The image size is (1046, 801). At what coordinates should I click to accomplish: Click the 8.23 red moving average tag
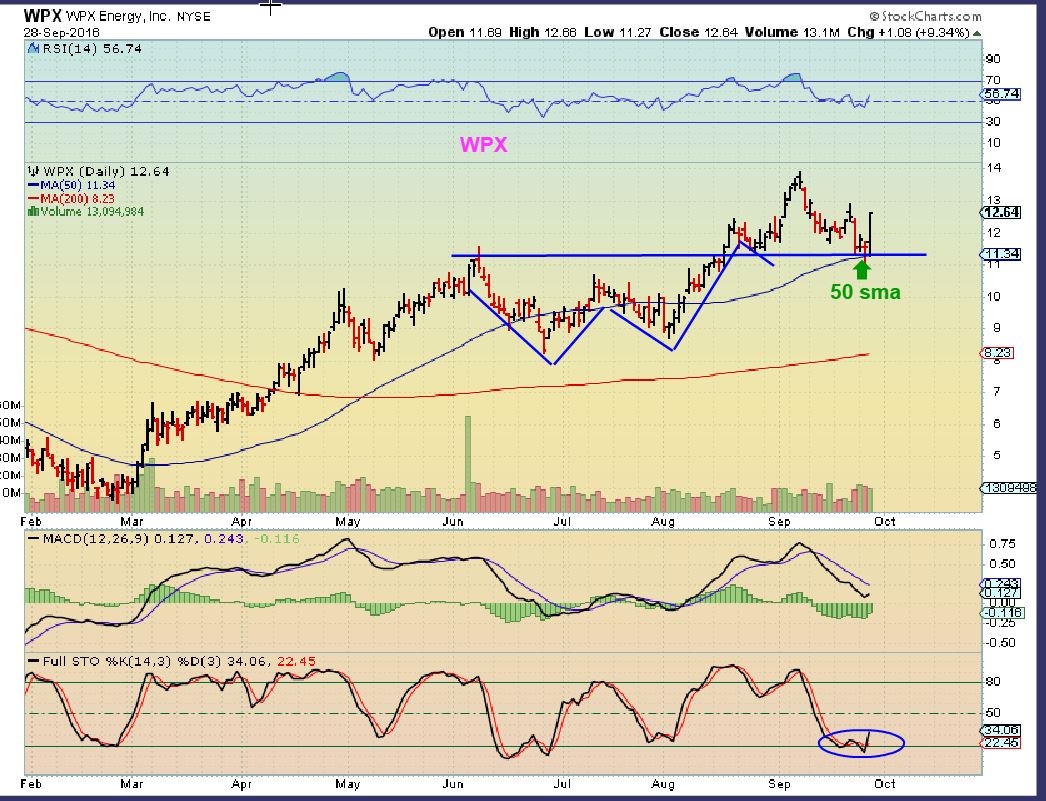point(998,353)
